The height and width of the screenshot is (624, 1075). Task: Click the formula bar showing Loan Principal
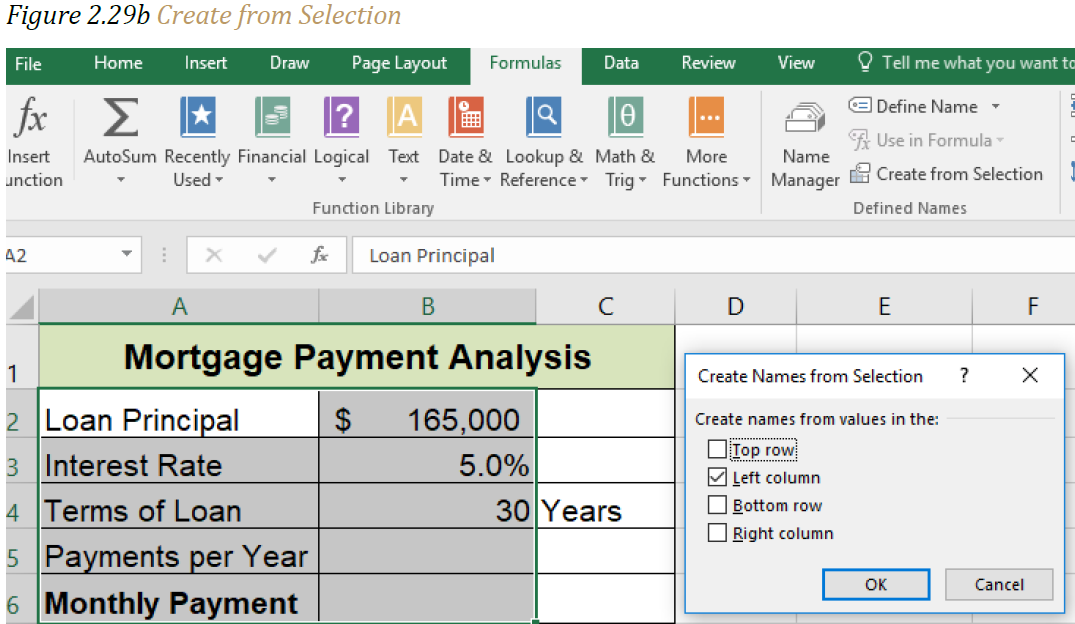(x=713, y=255)
